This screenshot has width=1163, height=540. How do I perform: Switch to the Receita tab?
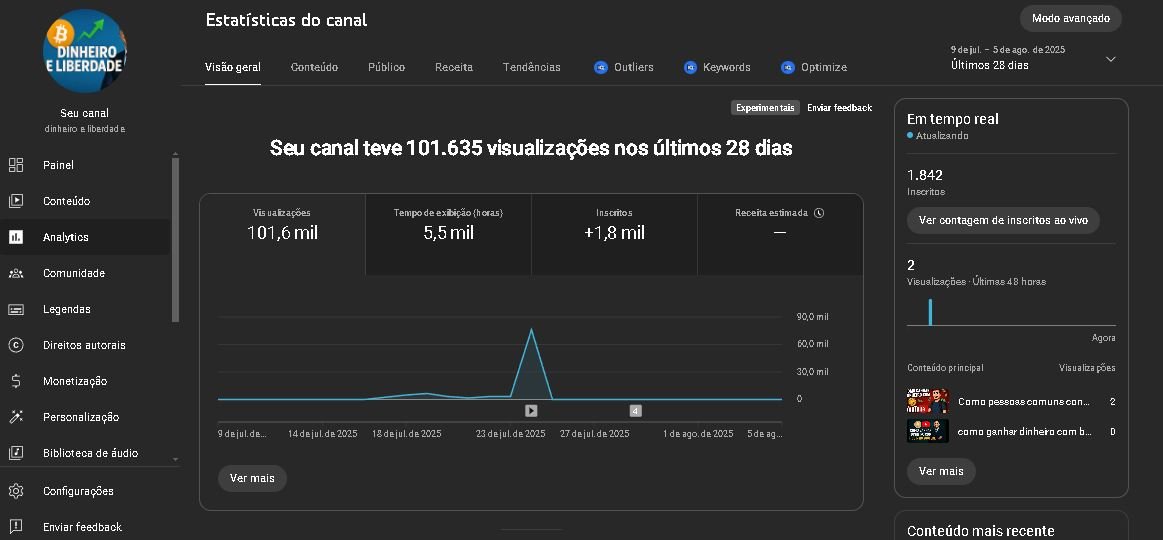(x=454, y=68)
